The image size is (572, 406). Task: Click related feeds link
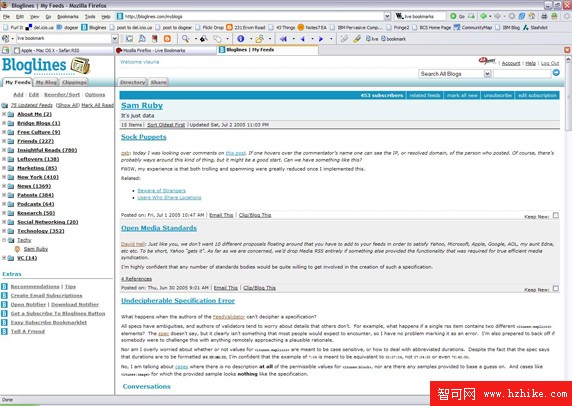tap(425, 95)
